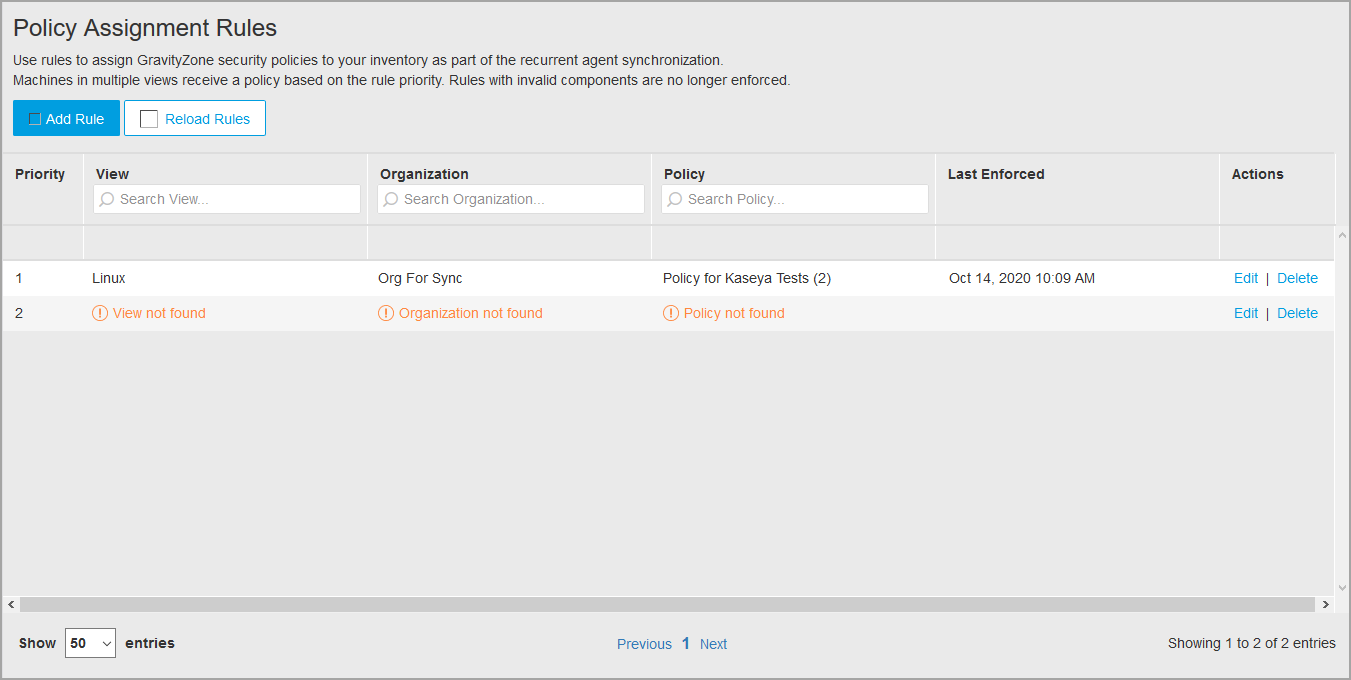The width and height of the screenshot is (1351, 680).
Task: Delete the priority 2 invalid rule
Action: [1297, 313]
